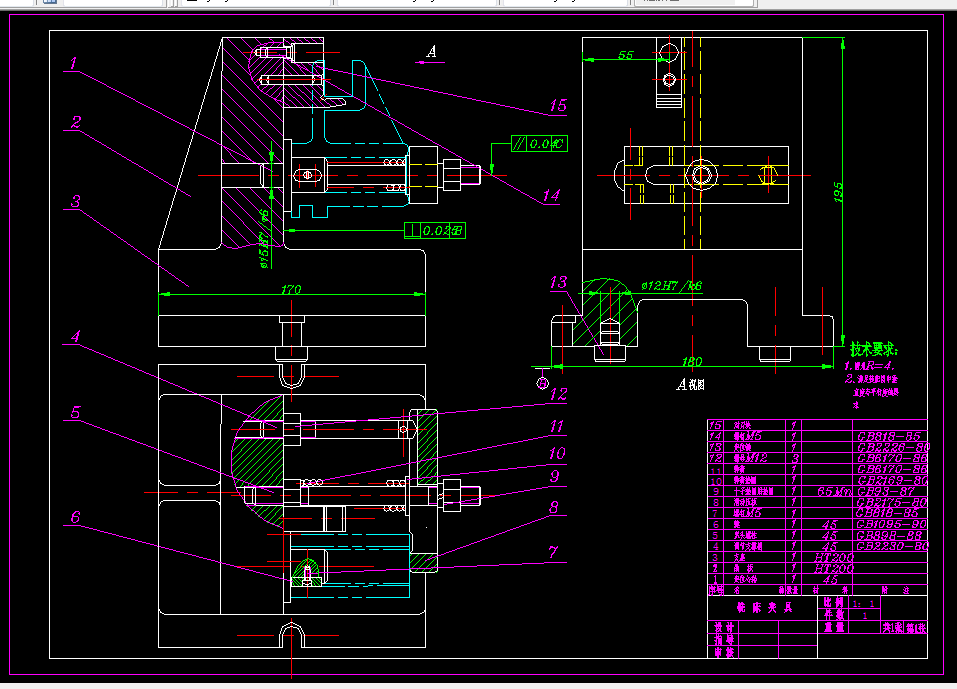The width and height of the screenshot is (957, 689).
Task: Select balloon callout number 12 in drawing
Action: pos(558,394)
